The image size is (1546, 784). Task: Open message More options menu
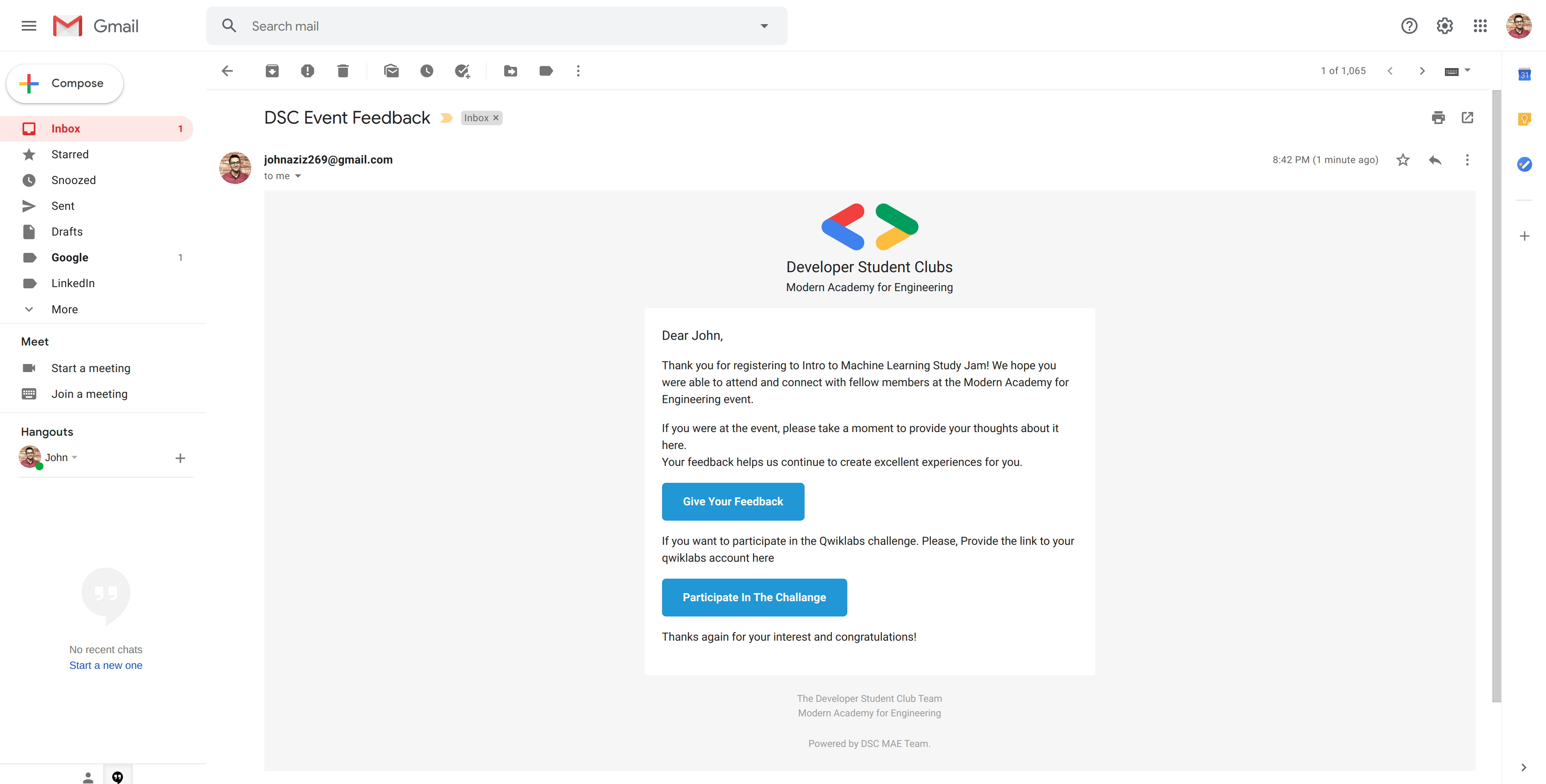pos(1467,160)
